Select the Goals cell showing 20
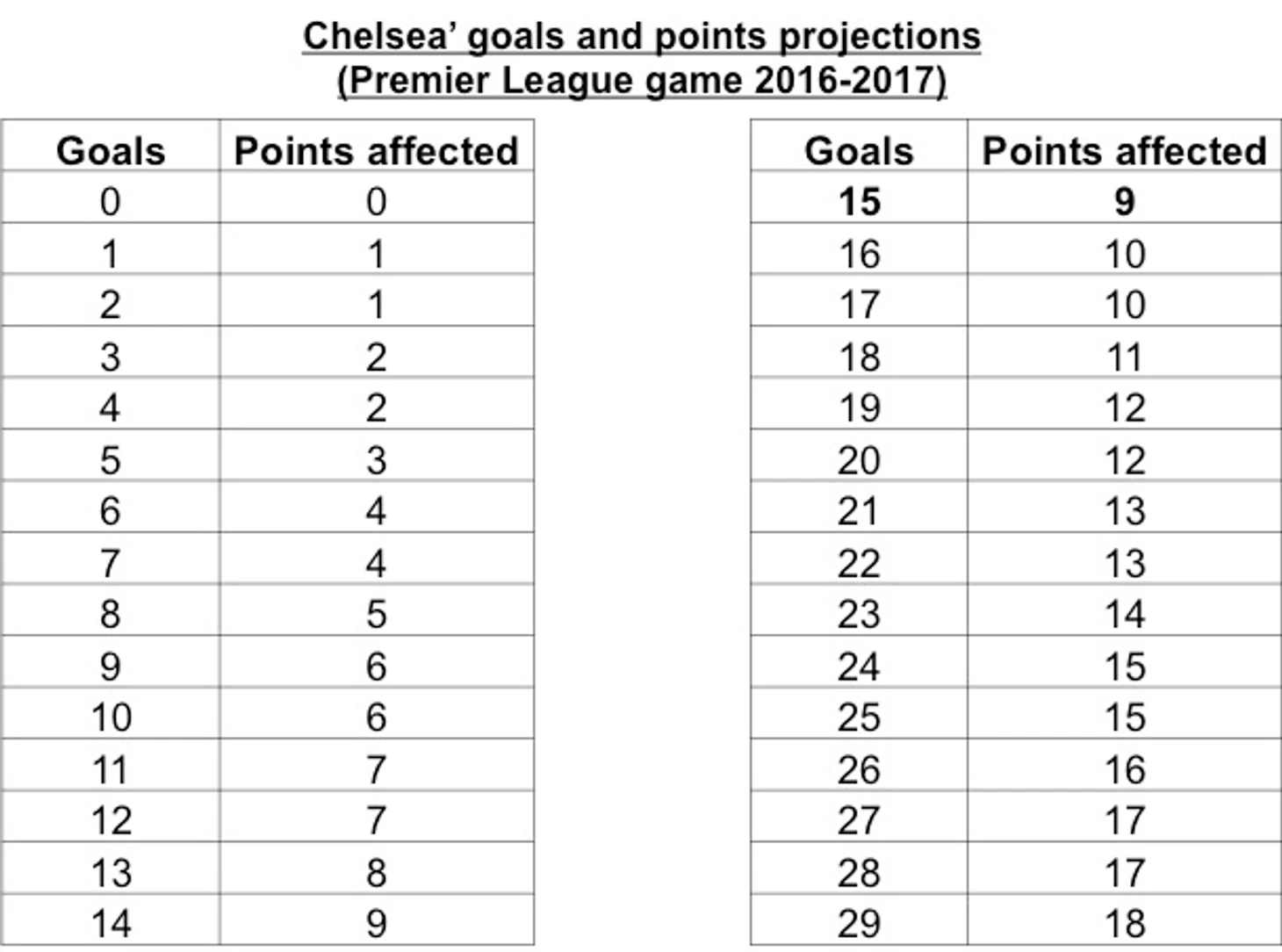Image resolution: width=1282 pixels, height=952 pixels. coord(859,460)
